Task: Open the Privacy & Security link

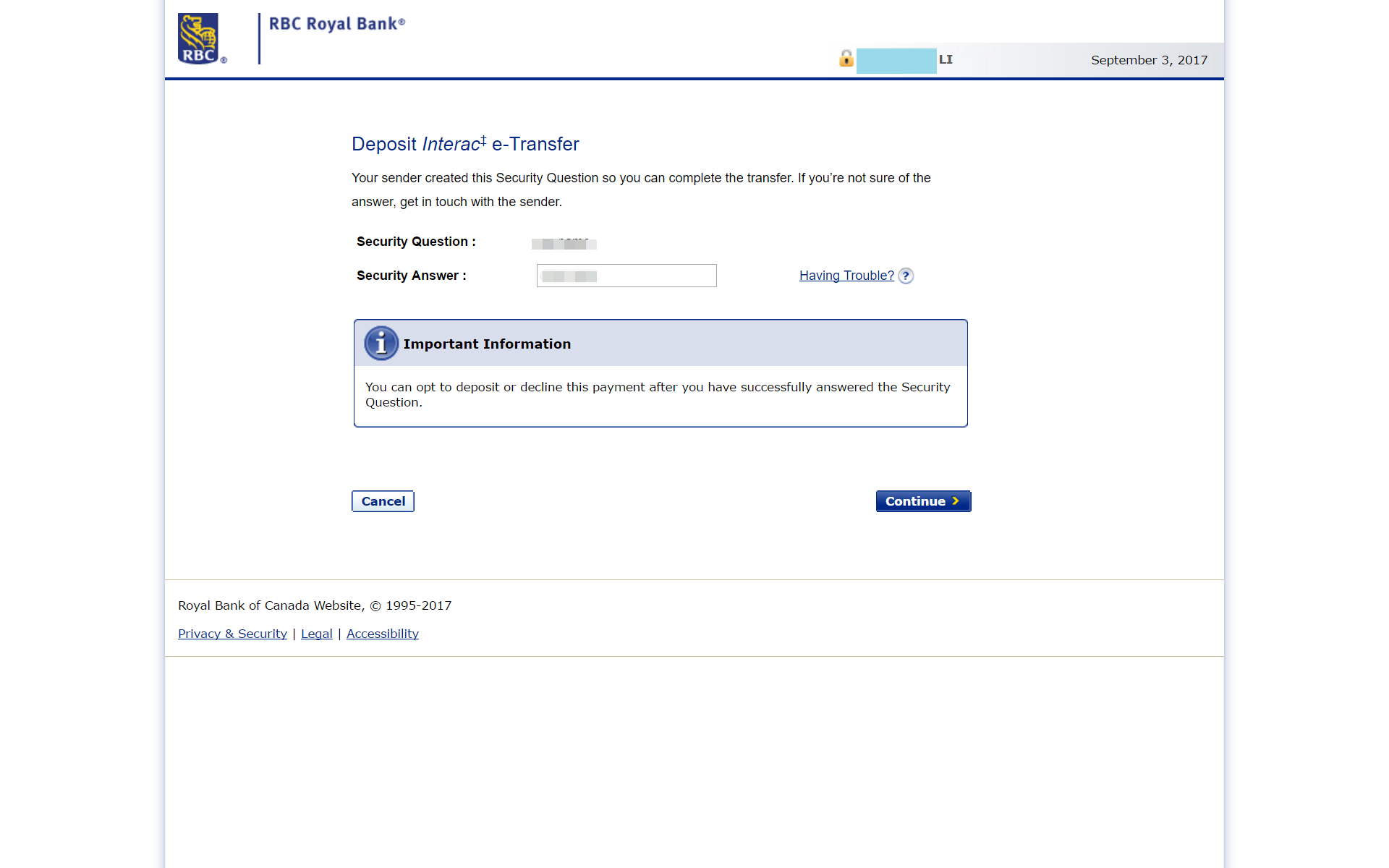Action: (x=232, y=634)
